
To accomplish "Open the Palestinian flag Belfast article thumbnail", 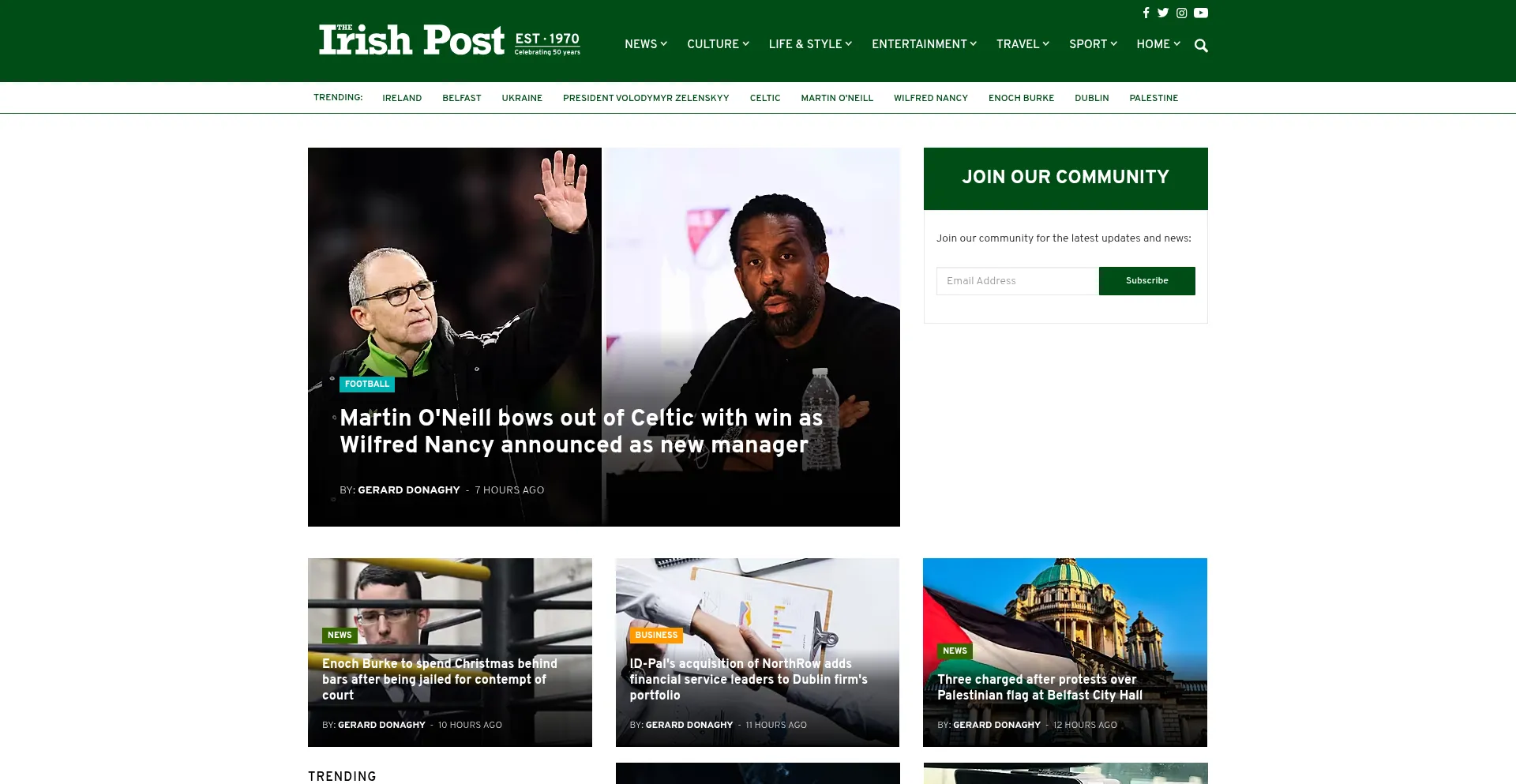I will pos(1064,652).
